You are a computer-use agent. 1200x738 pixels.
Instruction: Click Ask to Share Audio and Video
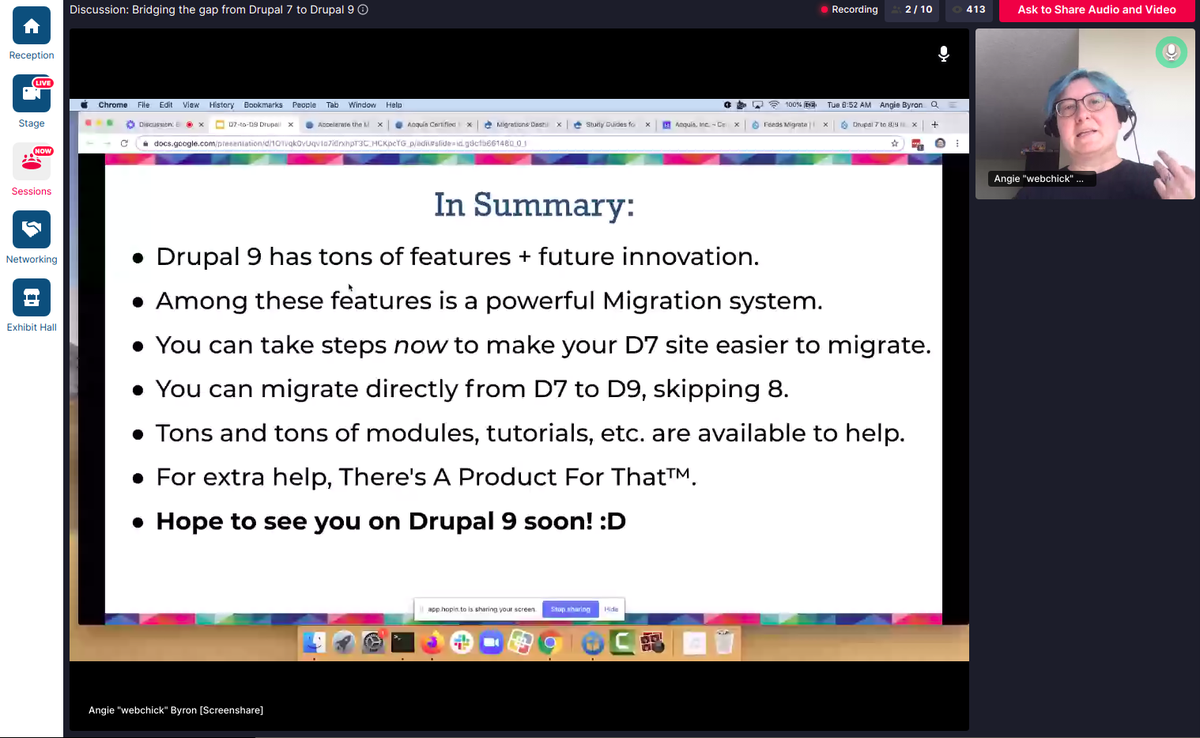pyautogui.click(x=1096, y=10)
